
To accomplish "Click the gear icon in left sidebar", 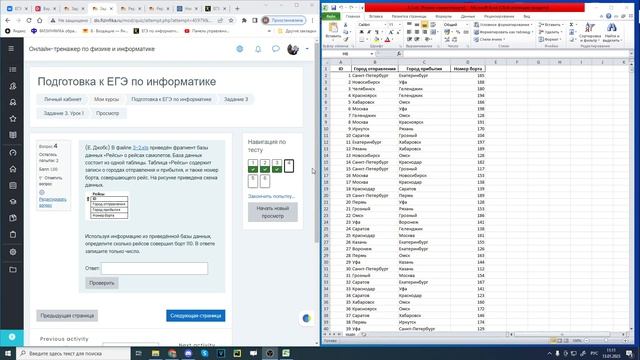I will click(13, 252).
